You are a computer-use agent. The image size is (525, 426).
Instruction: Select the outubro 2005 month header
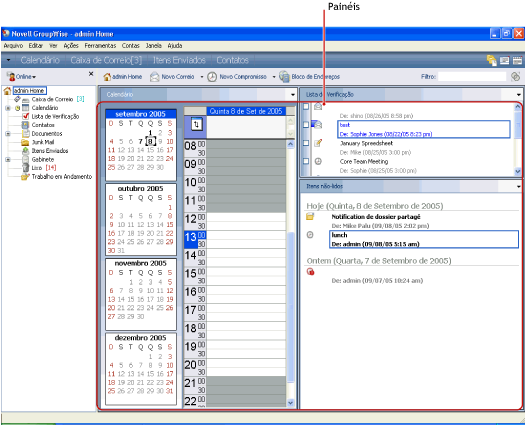(x=141, y=189)
